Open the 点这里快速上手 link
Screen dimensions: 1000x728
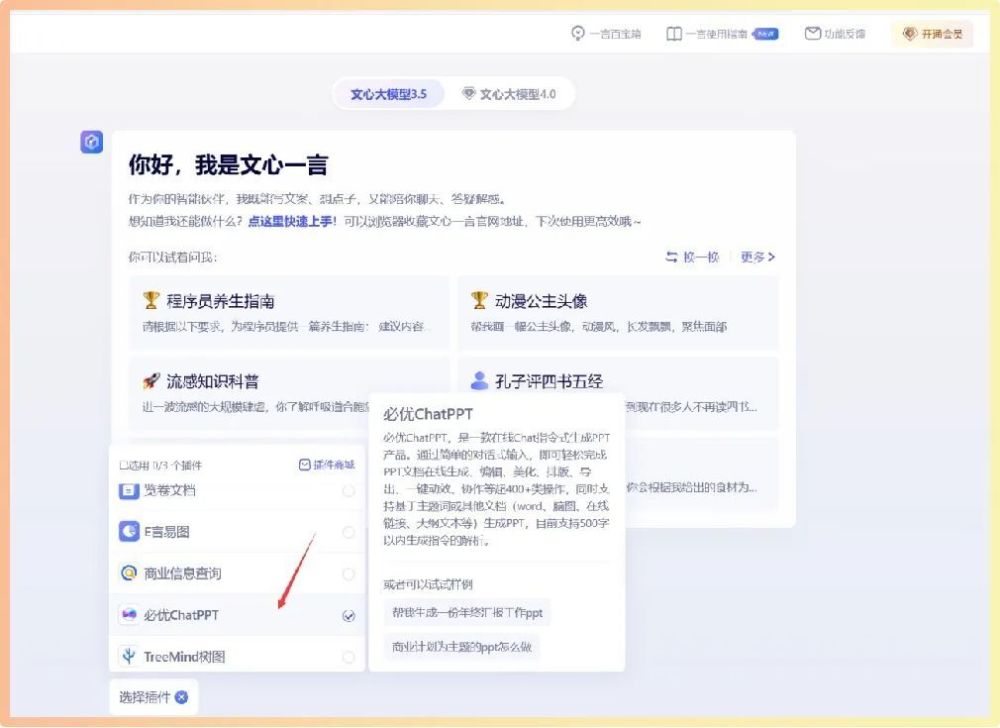click(292, 221)
